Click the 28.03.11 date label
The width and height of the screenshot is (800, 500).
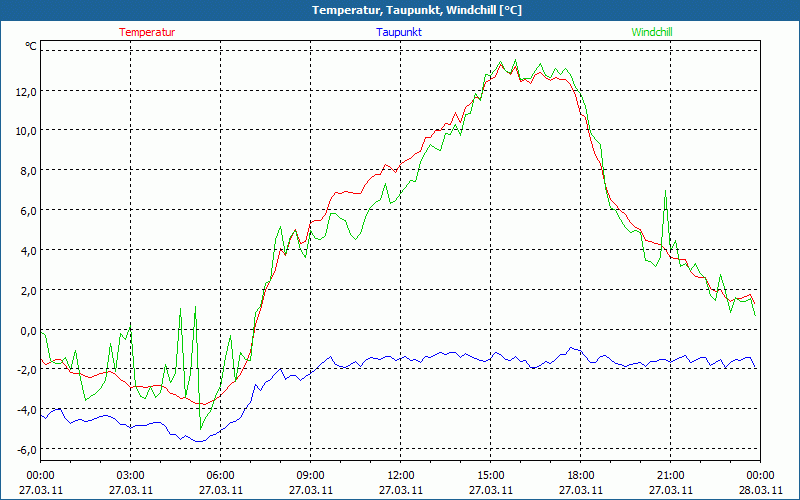point(760,490)
